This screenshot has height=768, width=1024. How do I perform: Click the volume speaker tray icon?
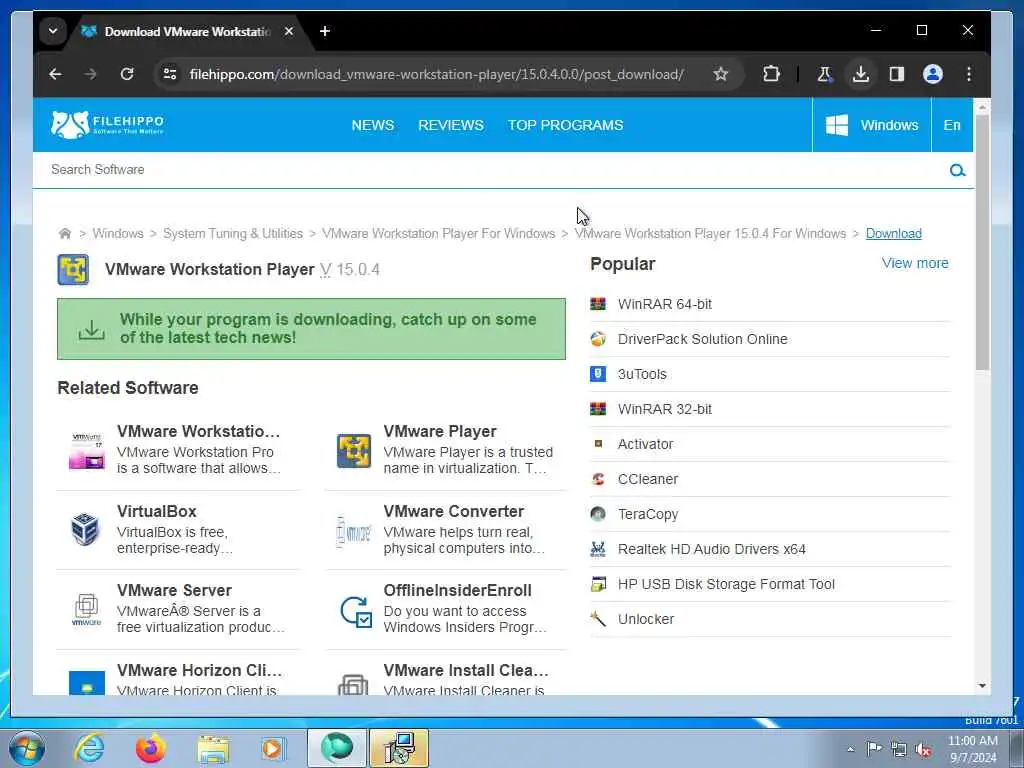coord(923,749)
